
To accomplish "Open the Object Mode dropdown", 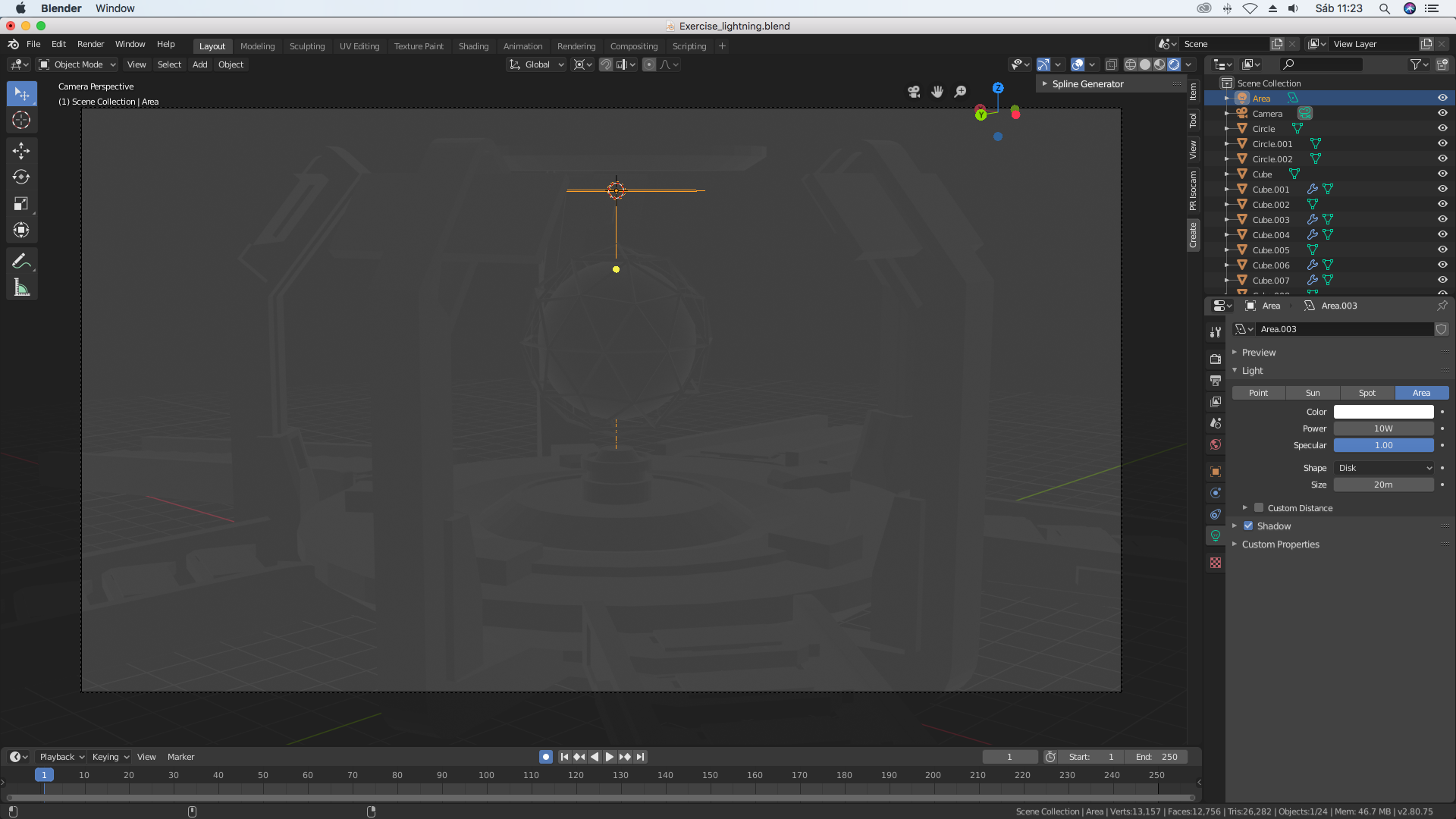I will pos(77,64).
